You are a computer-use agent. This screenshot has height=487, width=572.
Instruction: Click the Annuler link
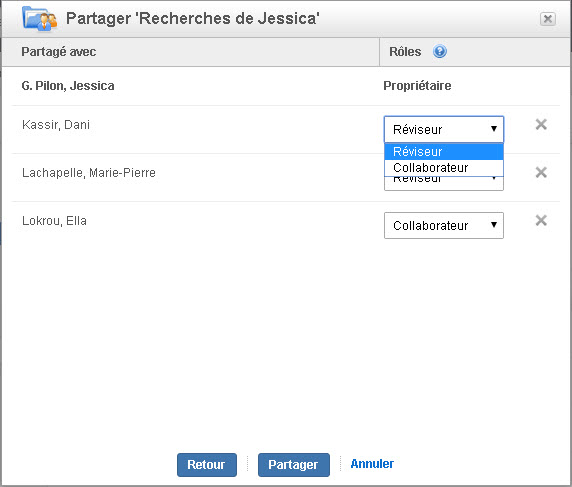click(x=372, y=464)
